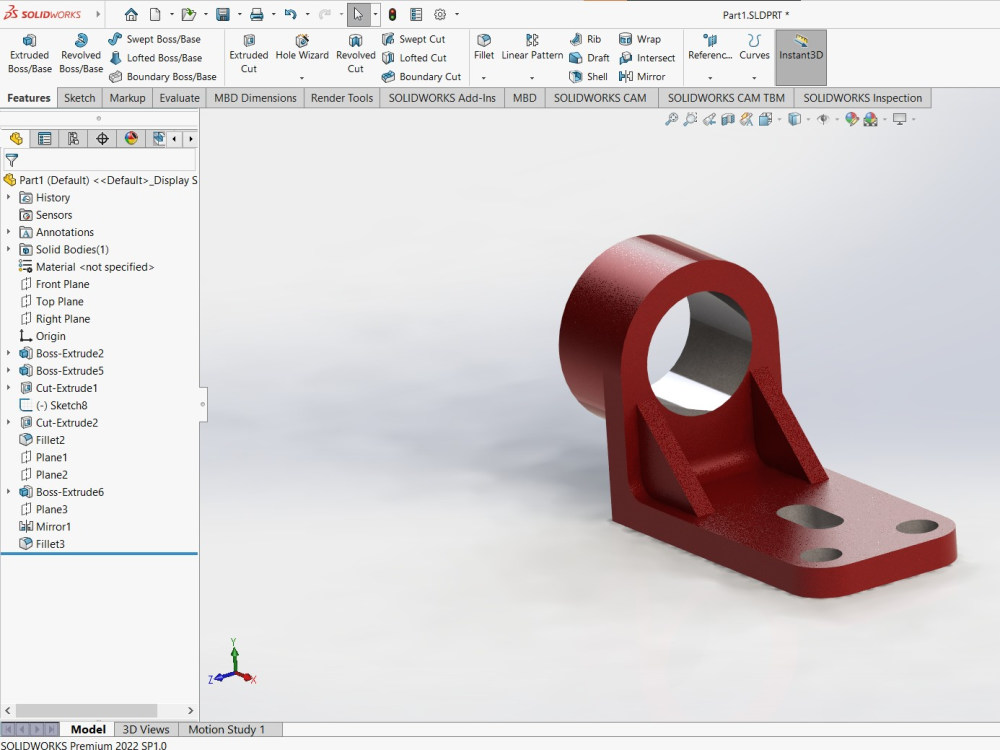Activate the Swept Cut tool

coord(413,39)
